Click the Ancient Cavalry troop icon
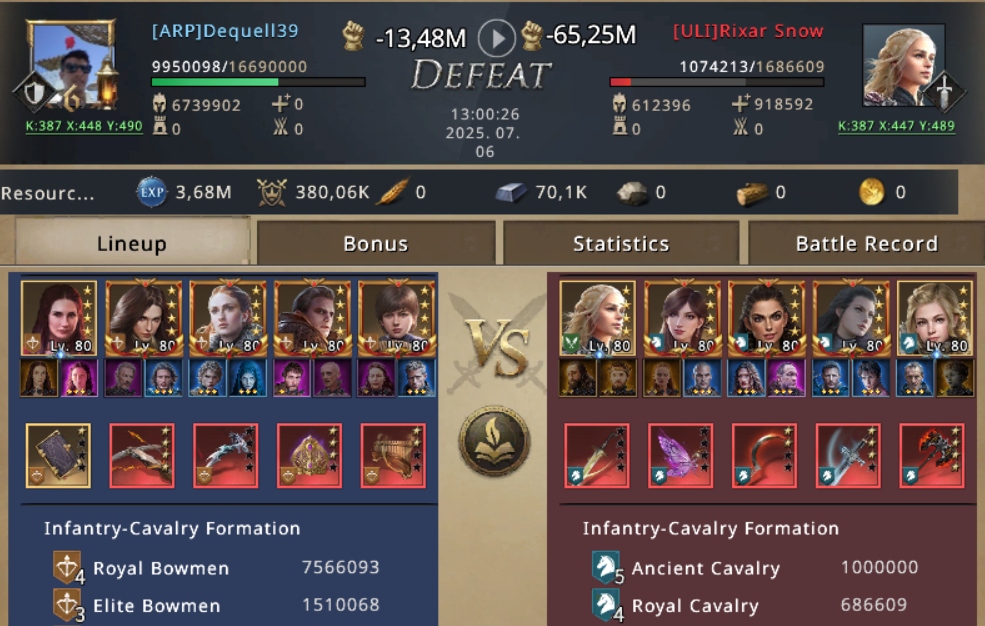The image size is (985, 626). [x=606, y=568]
